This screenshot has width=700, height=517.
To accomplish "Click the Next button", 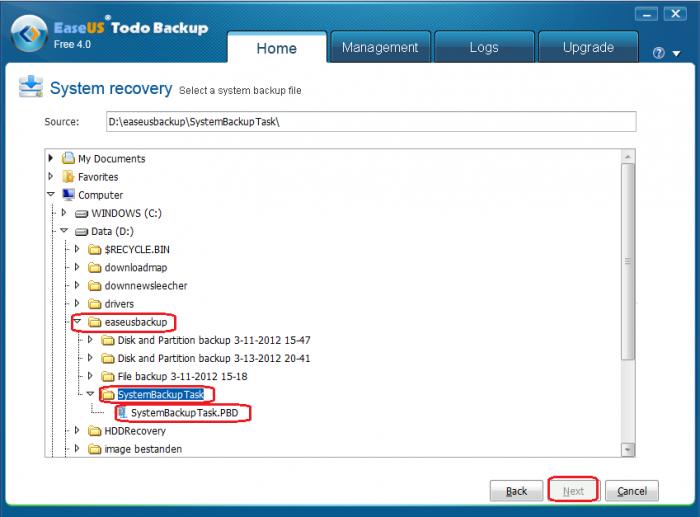I will 574,491.
